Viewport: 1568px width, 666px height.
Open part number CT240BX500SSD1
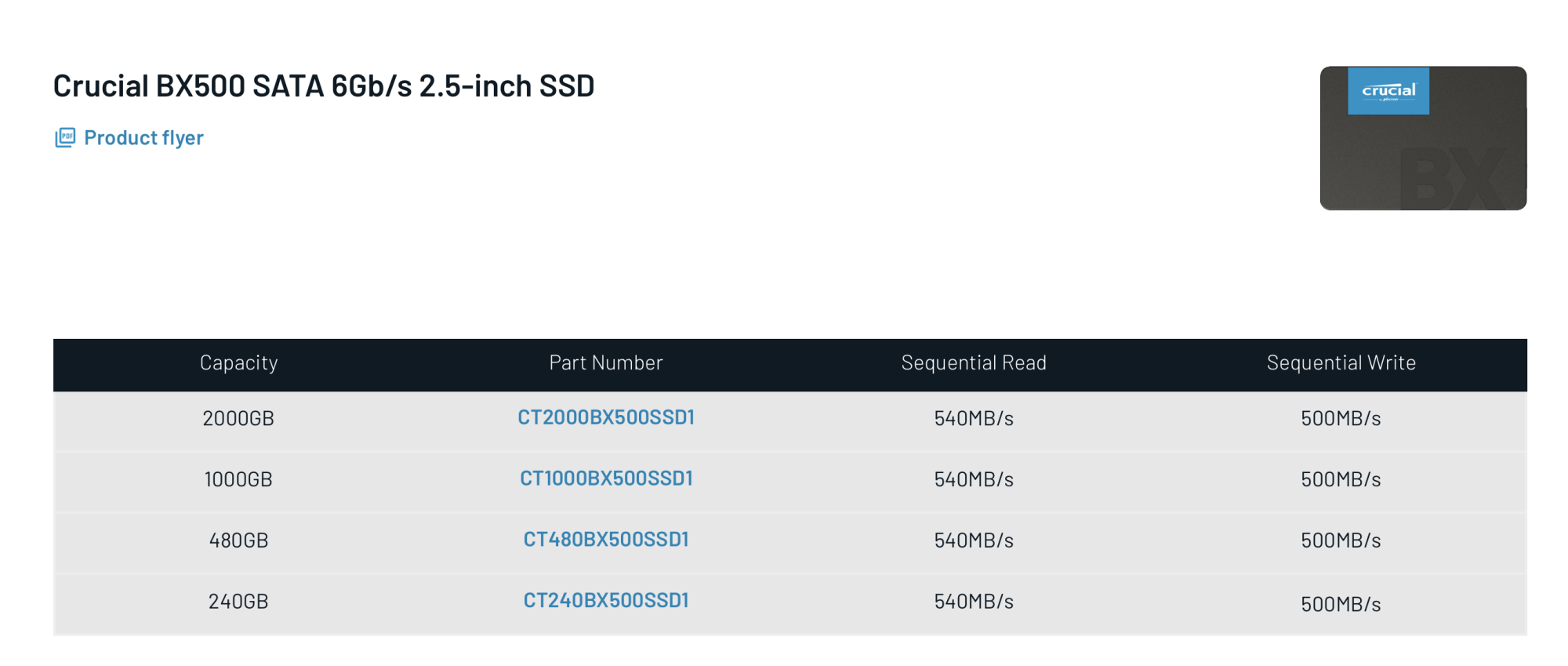606,601
